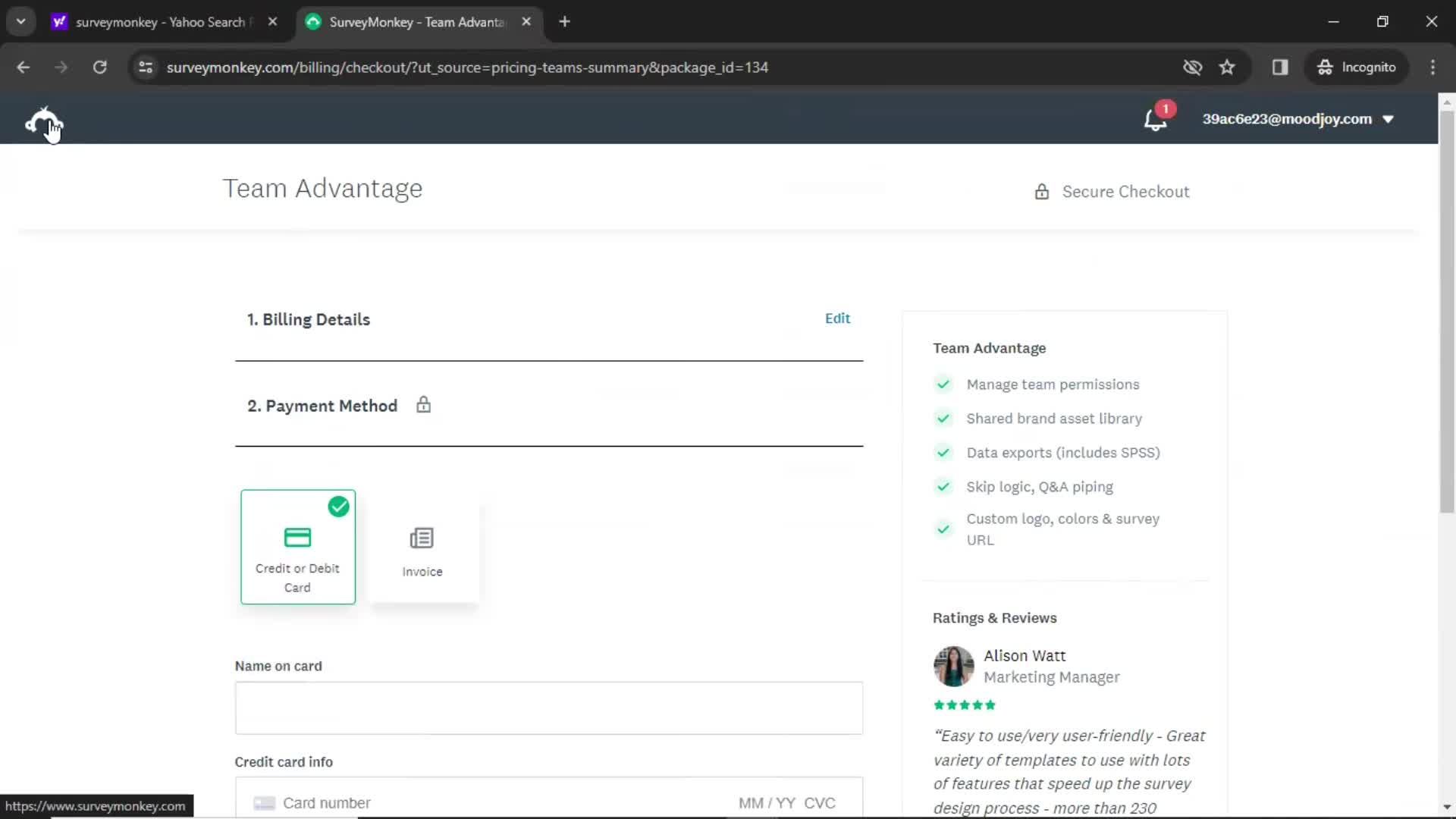Click the Name on card input field
Image resolution: width=1456 pixels, height=819 pixels.
coord(548,707)
